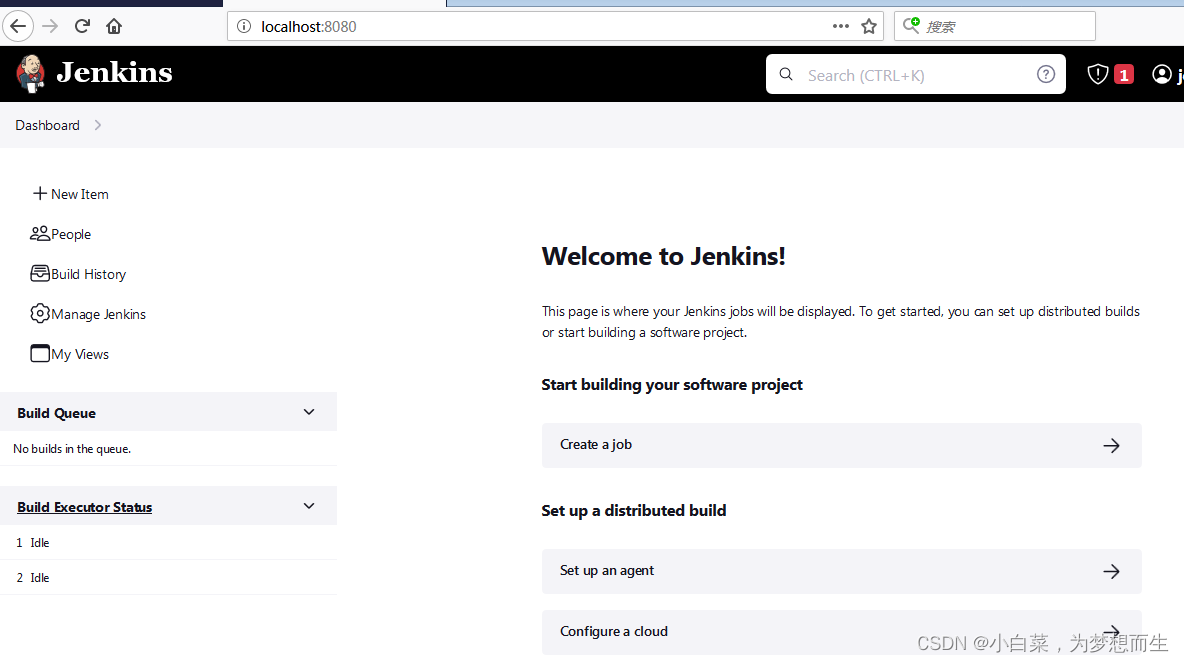Click the red security badge showing 1
Screen dimensions: 1184x662
1124,75
